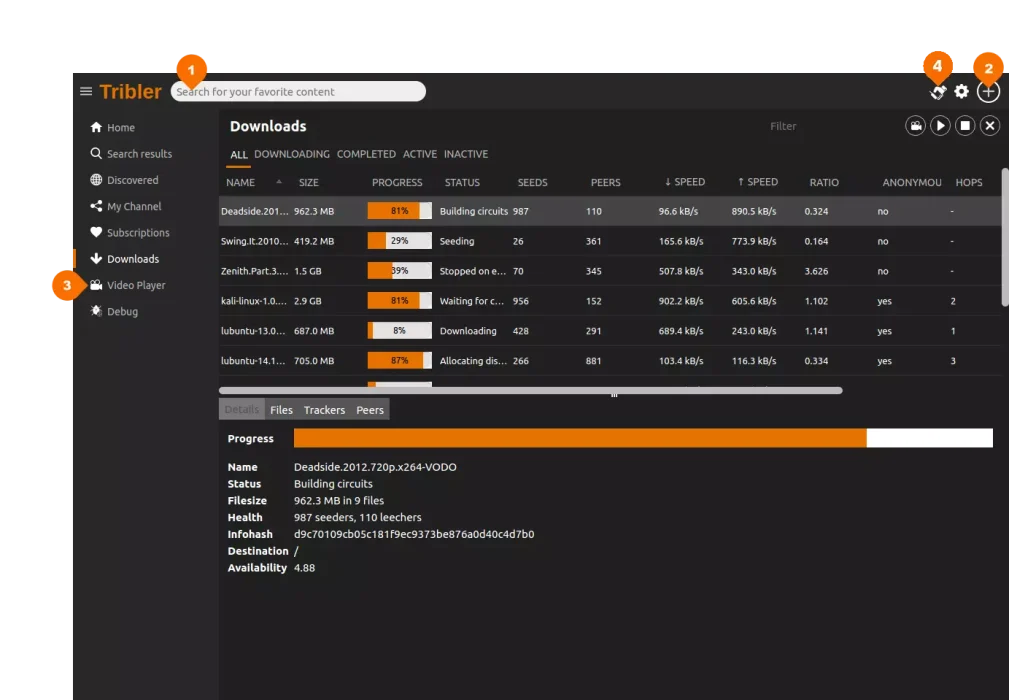The image size is (1009, 700).
Task: Click the 3.626 ratio cell
Action: 817,271
